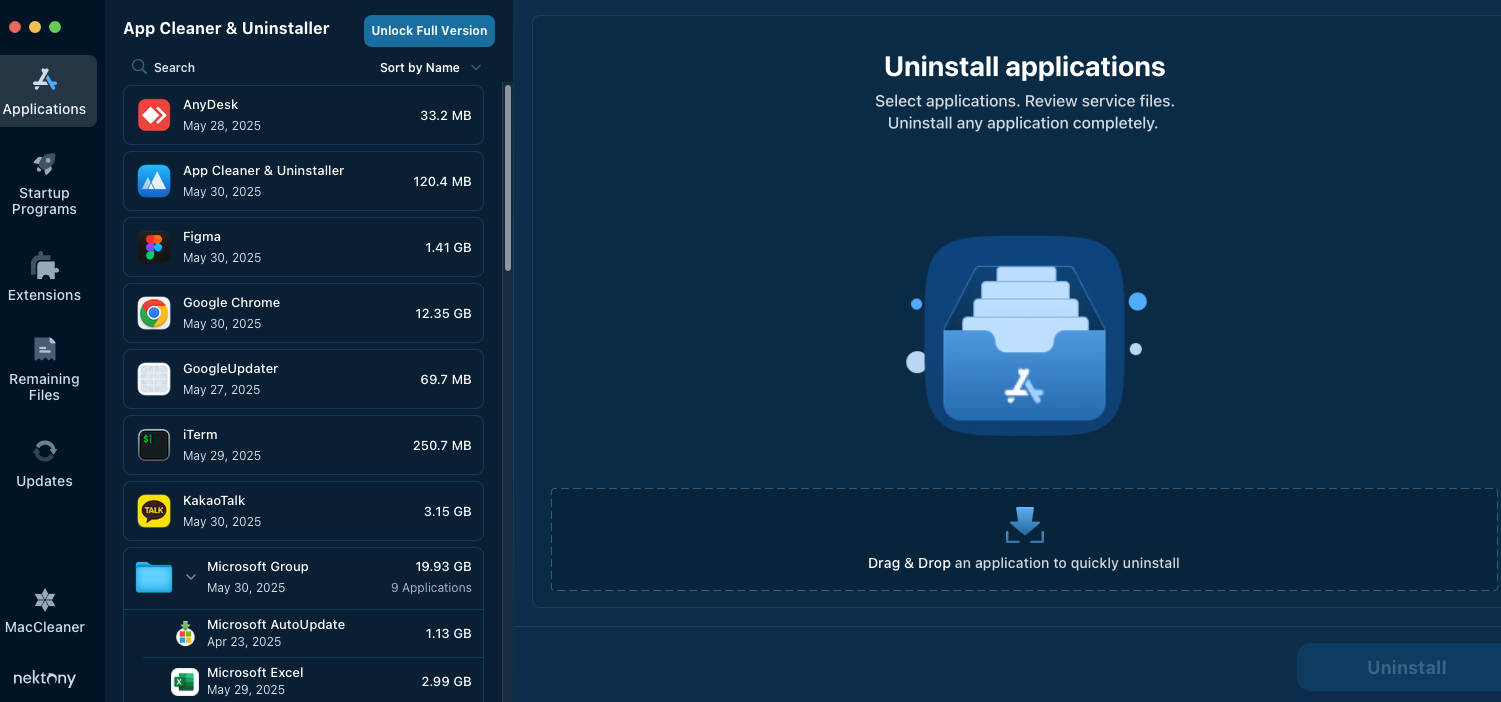Click the large uninstaller box illustration
1501x702 pixels.
coord(1025,336)
